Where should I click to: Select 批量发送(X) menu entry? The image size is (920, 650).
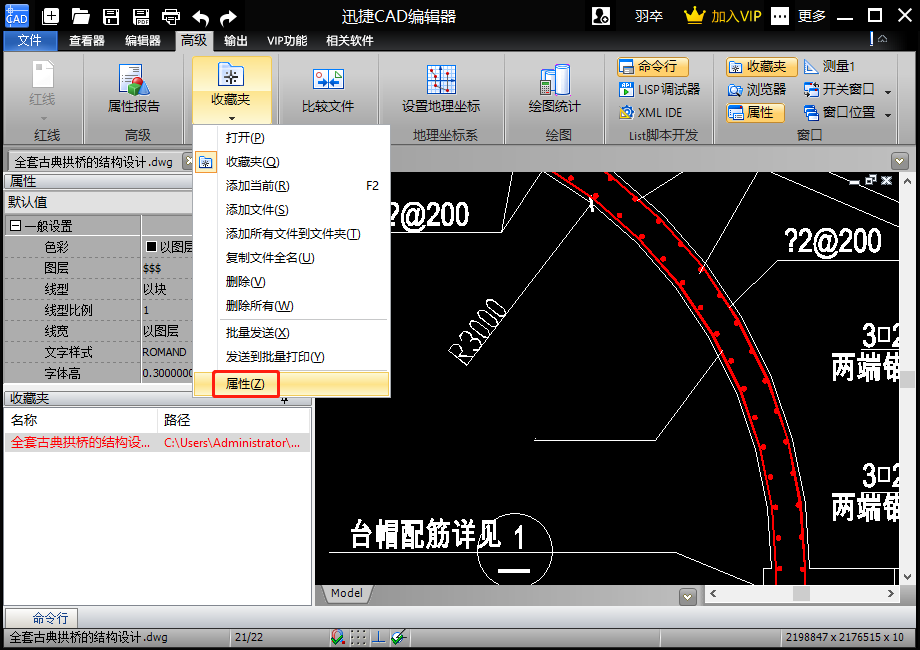pyautogui.click(x=292, y=333)
